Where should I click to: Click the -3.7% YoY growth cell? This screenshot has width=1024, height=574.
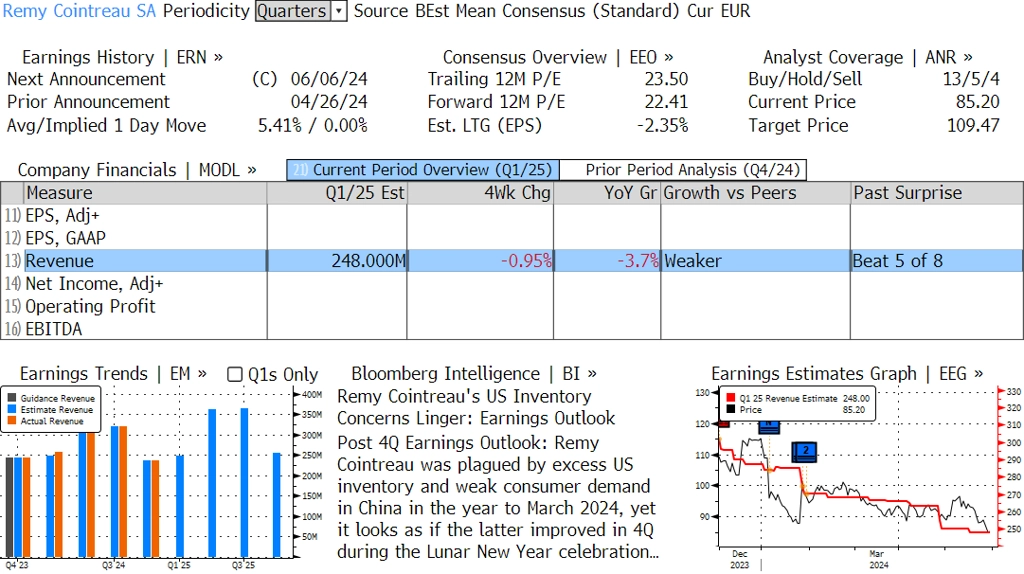point(607,261)
